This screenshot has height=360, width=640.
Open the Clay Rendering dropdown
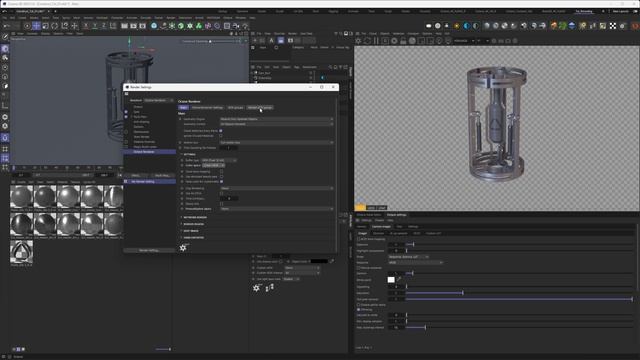pyautogui.click(x=277, y=188)
